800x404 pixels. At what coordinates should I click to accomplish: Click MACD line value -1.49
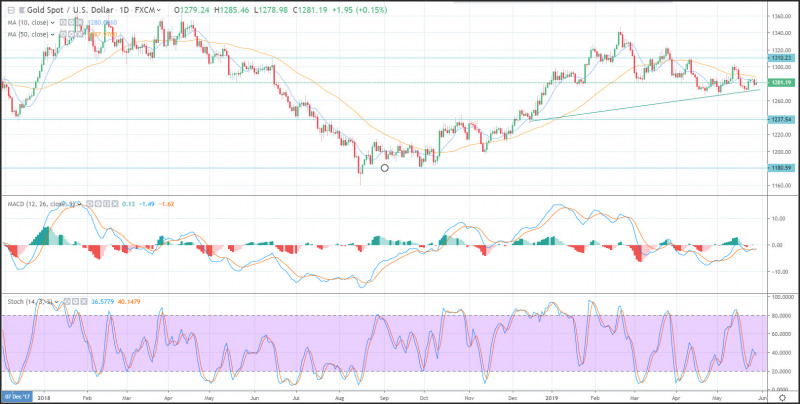coord(147,204)
